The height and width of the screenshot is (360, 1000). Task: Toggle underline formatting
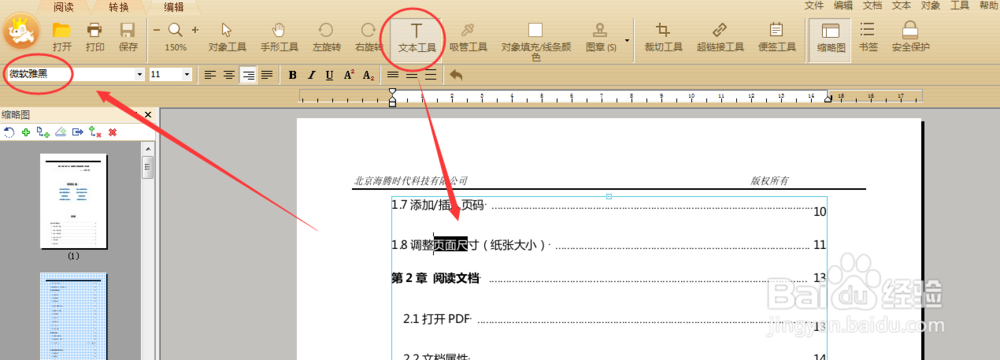pos(330,75)
